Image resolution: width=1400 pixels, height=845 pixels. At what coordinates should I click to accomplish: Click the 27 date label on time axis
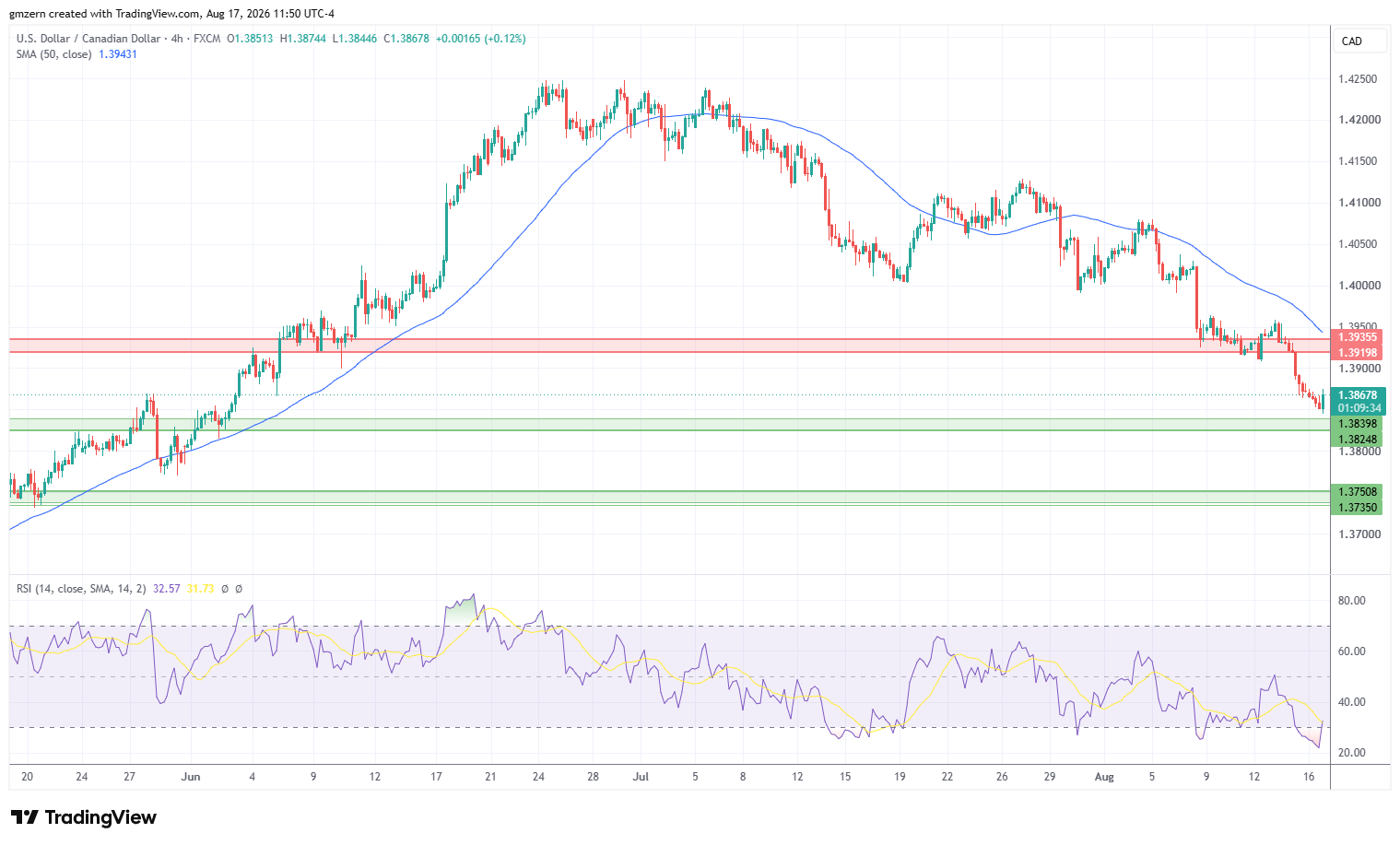pyautogui.click(x=130, y=777)
